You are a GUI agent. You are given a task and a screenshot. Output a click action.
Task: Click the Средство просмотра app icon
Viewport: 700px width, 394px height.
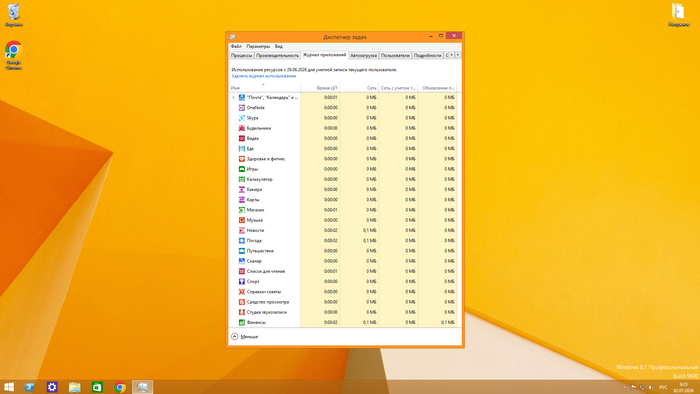point(242,302)
